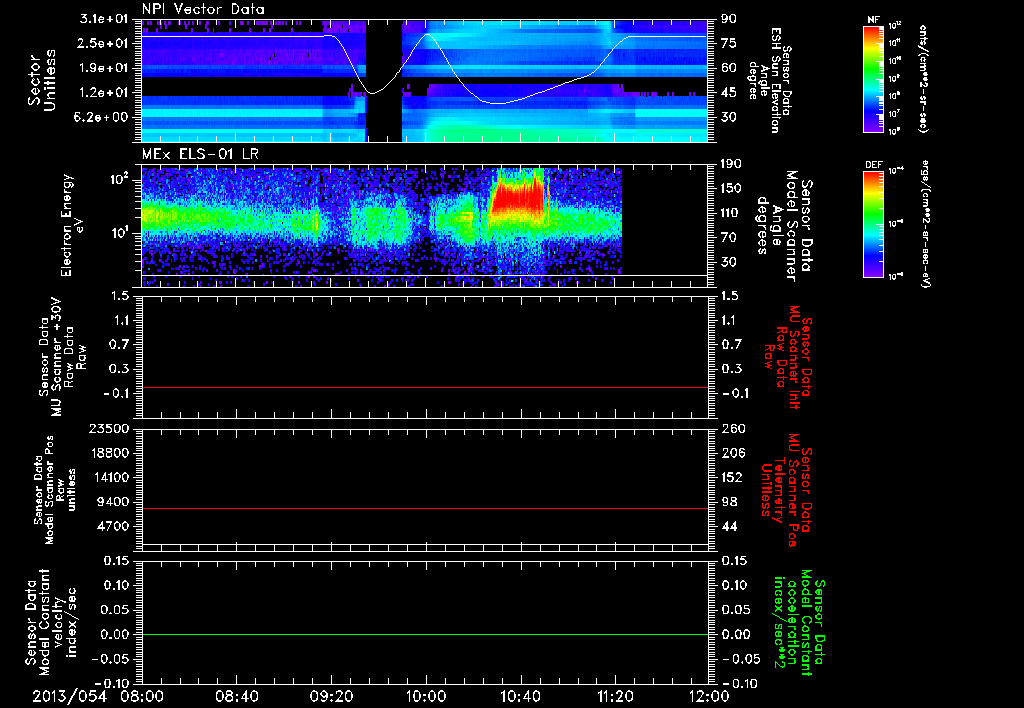Click the red "MU Scanner Inh Raw Data" label
This screenshot has height=708, width=1024.
point(787,357)
